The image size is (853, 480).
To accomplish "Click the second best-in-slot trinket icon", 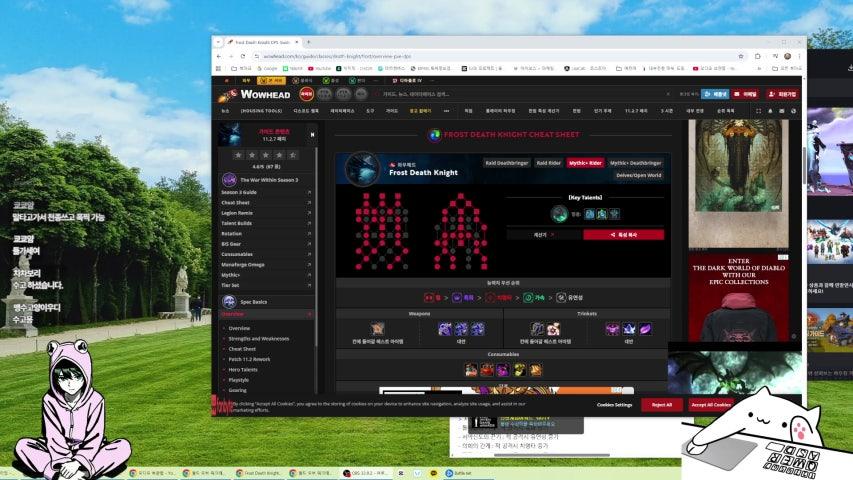I will pos(554,329).
